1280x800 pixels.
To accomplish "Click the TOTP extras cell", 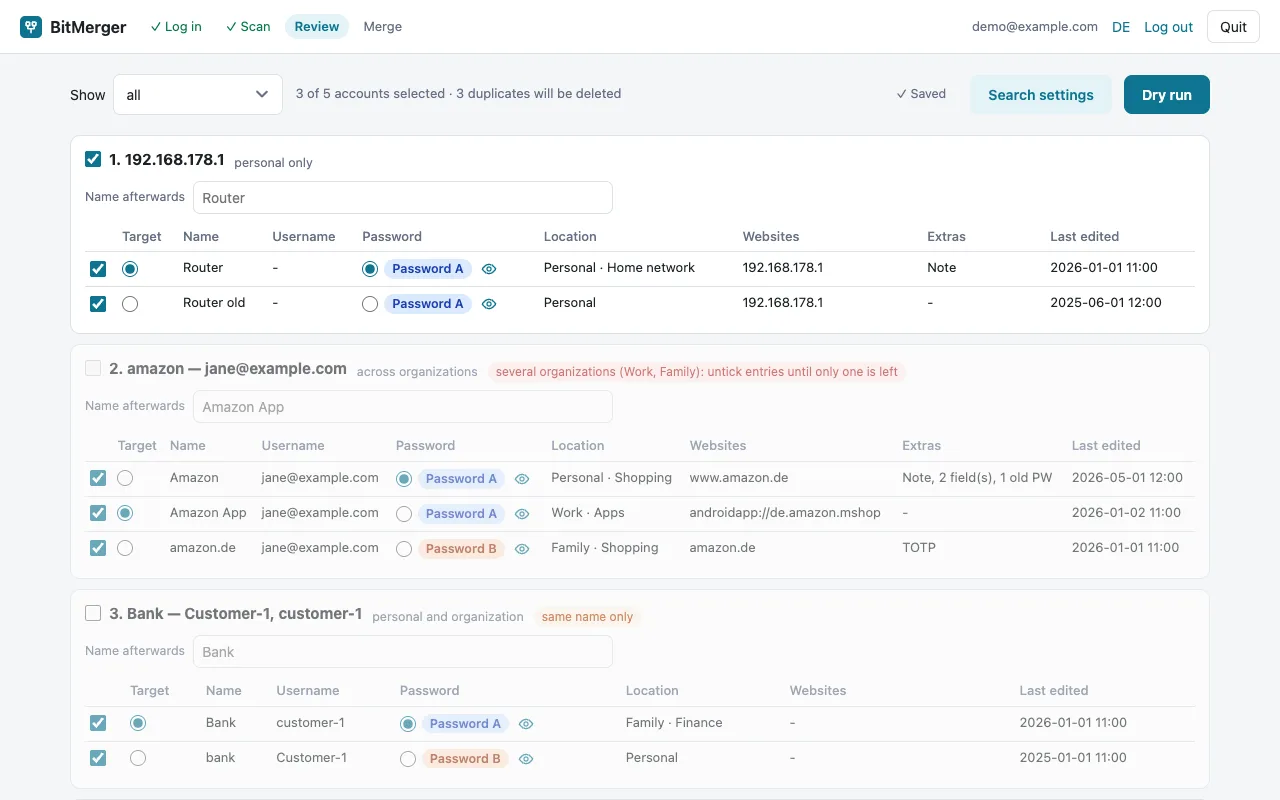I will 919,548.
